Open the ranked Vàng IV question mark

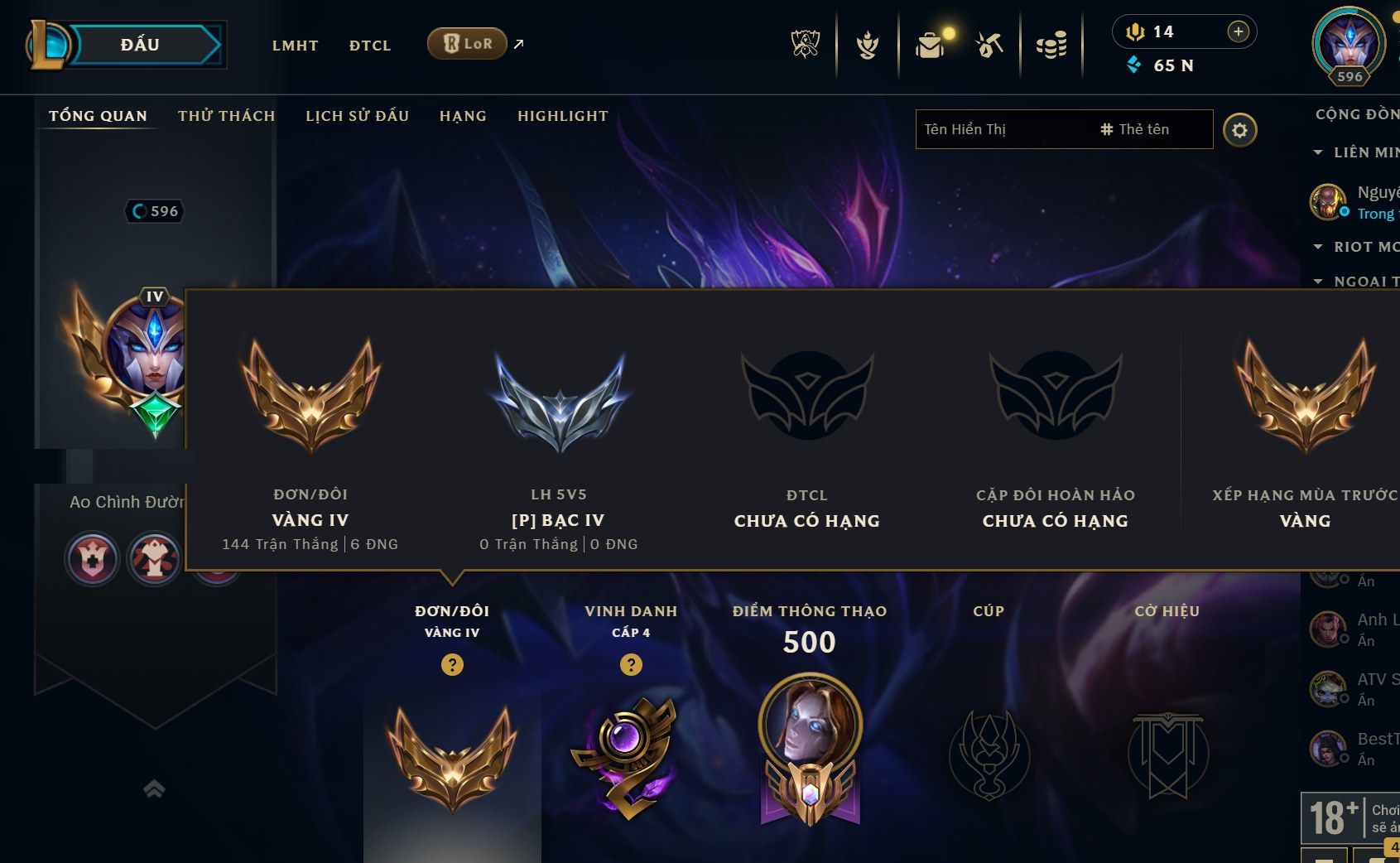452,664
